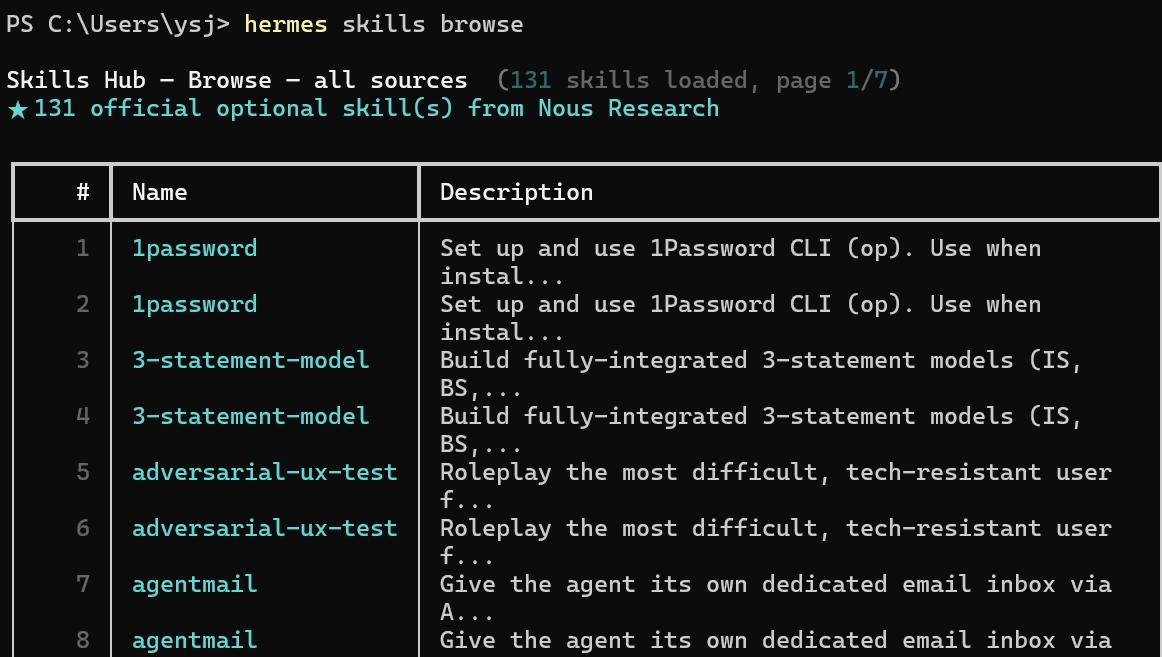1162x657 pixels.
Task: Click the Skills Hub Browse heading
Action: coord(237,80)
